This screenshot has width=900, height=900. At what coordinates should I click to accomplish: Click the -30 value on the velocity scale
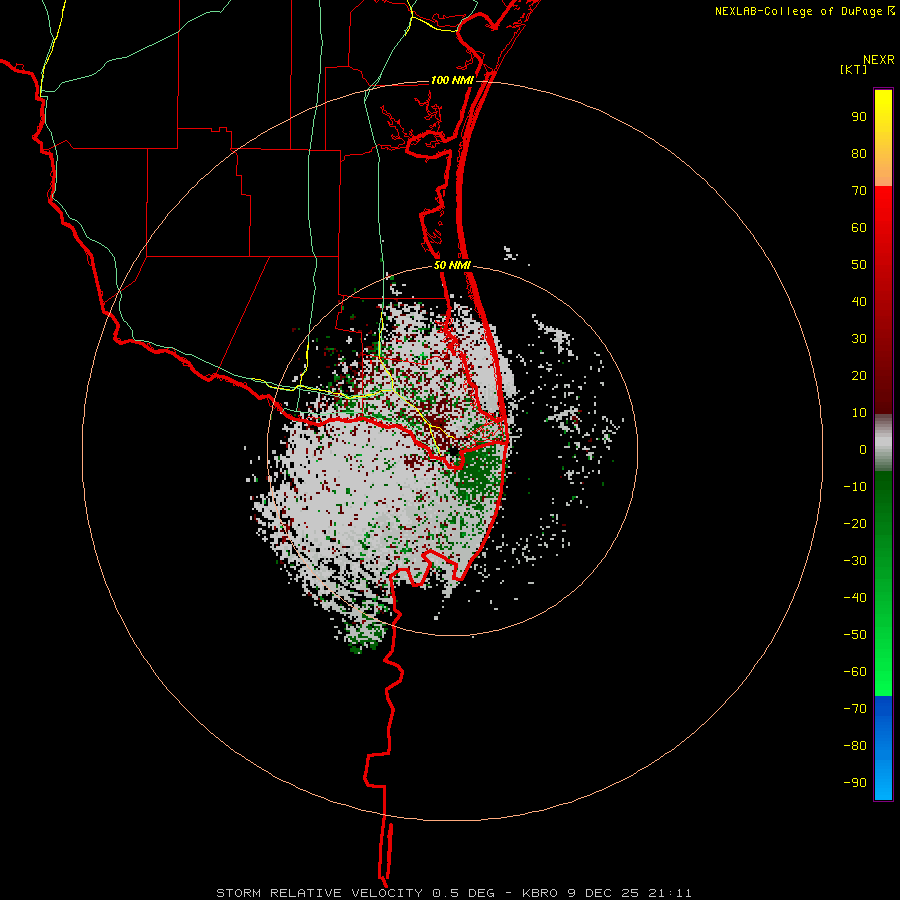click(x=855, y=561)
